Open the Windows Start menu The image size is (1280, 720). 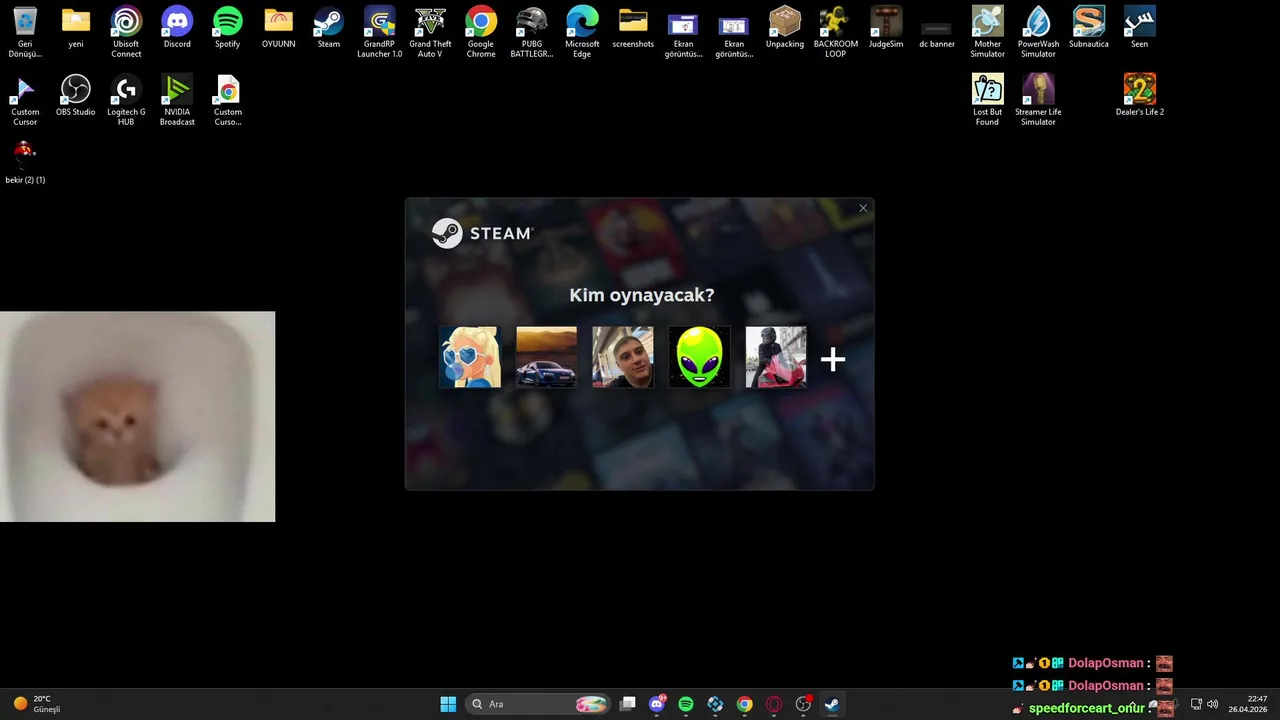click(448, 704)
